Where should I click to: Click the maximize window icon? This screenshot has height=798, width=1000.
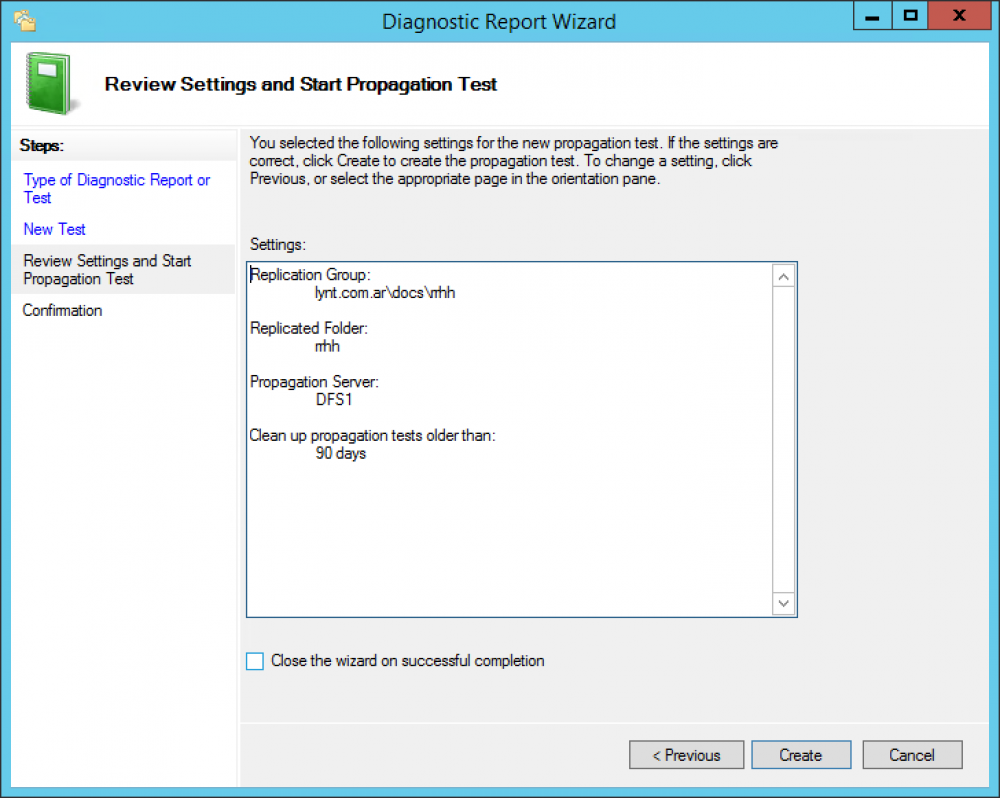(x=913, y=15)
